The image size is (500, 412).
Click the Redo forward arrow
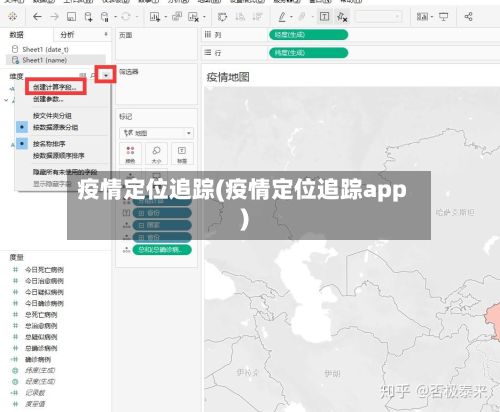[x=54, y=17]
